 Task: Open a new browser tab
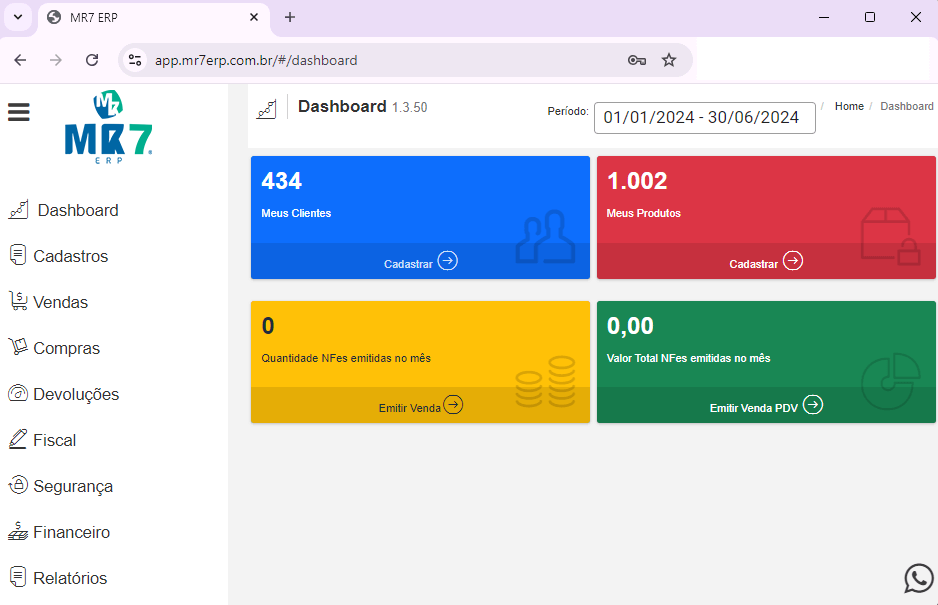(x=290, y=17)
